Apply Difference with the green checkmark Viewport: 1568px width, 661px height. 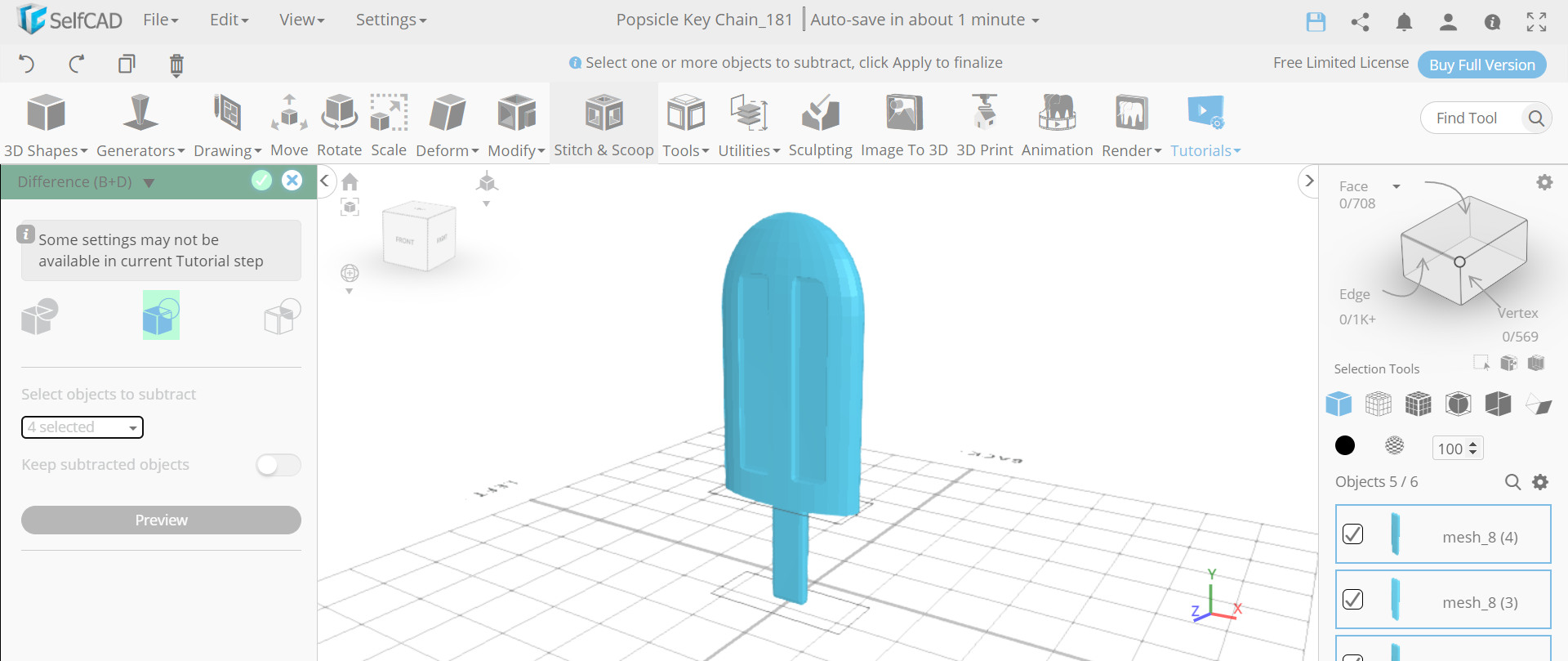(261, 181)
